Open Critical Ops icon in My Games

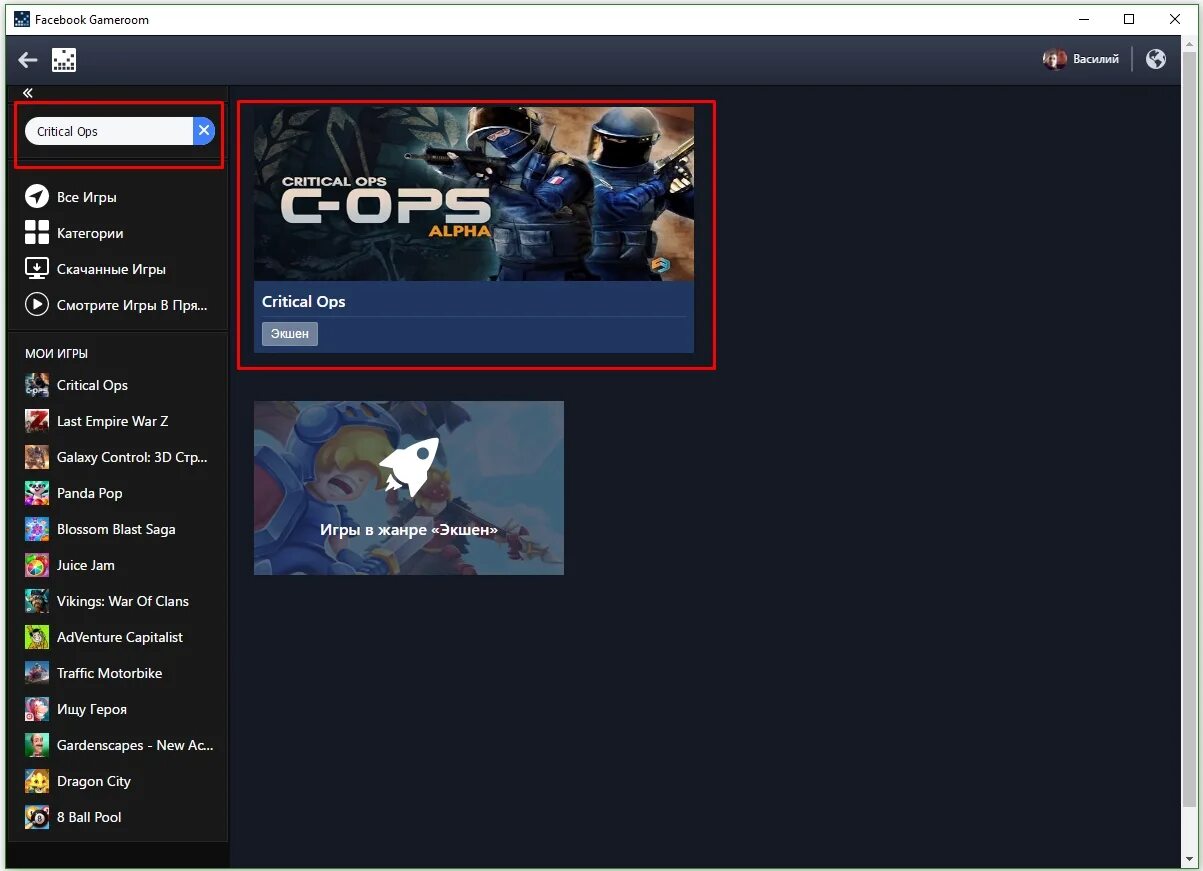click(37, 385)
